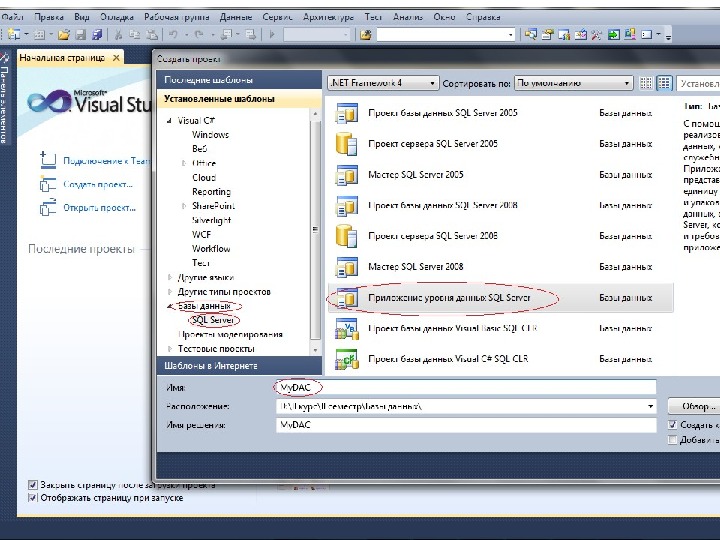This screenshot has width=720, height=540.
Task: Click the Toolbox wrench toolbar icon
Action: pos(597,34)
